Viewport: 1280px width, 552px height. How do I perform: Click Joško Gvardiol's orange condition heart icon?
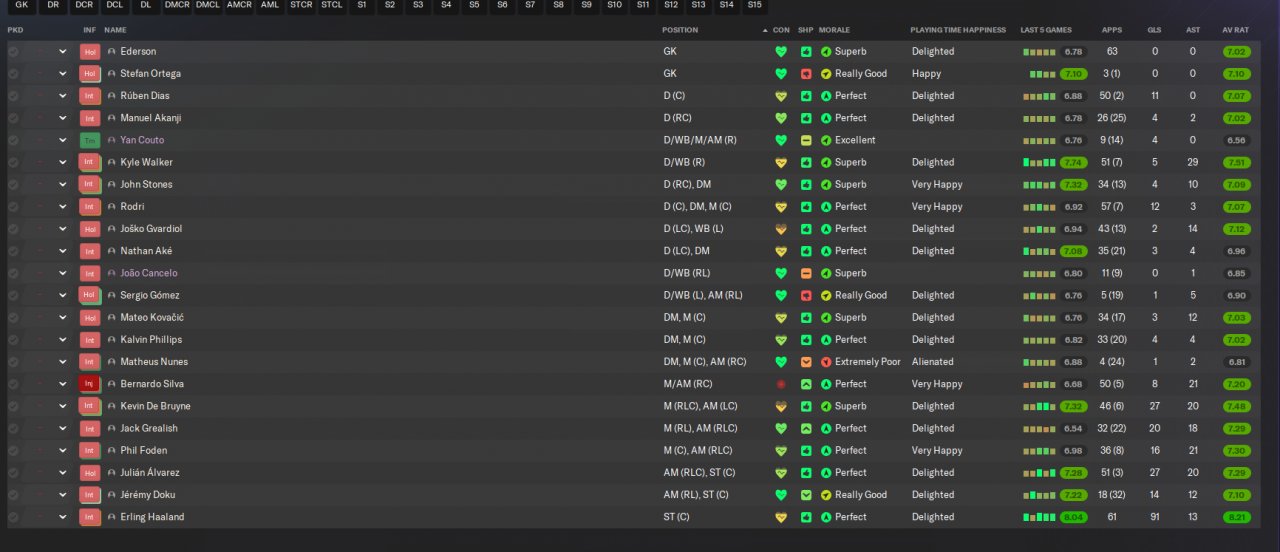click(781, 229)
